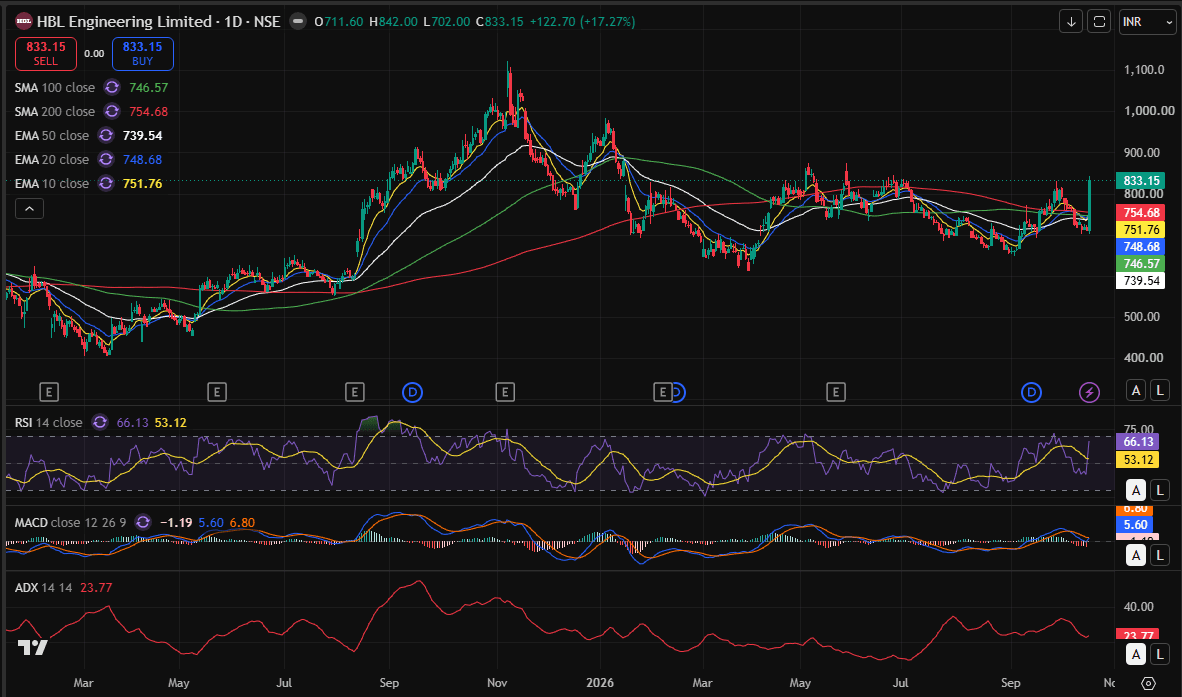The image size is (1182, 697).
Task: Click the purple 66.13 RSI value label on the scale
Action: pyautogui.click(x=1138, y=442)
